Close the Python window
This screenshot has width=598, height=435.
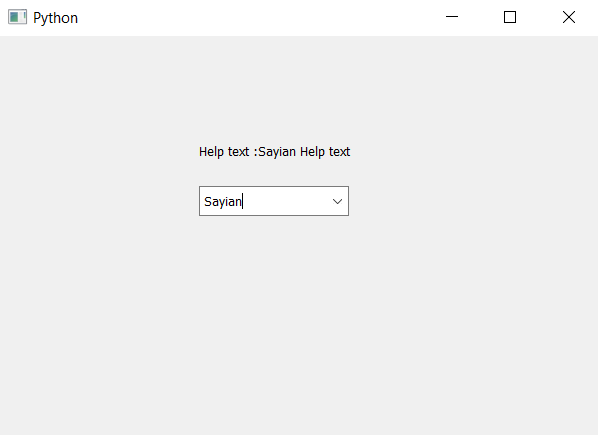point(569,17)
